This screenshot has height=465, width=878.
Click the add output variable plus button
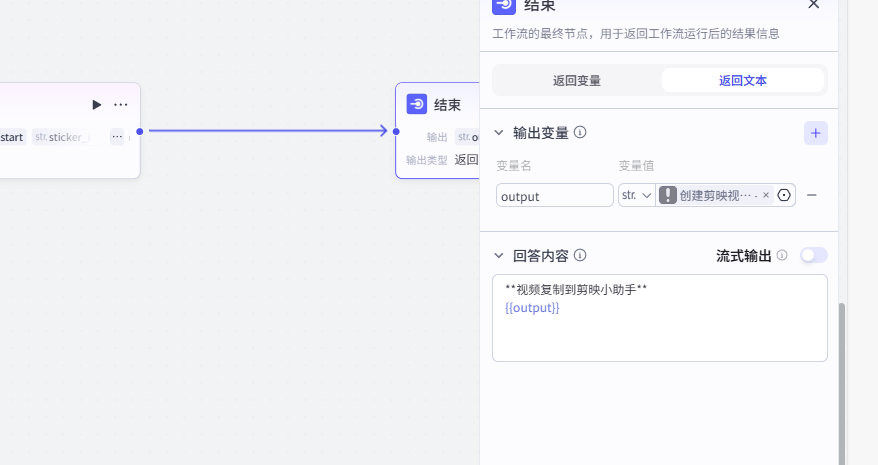[816, 133]
